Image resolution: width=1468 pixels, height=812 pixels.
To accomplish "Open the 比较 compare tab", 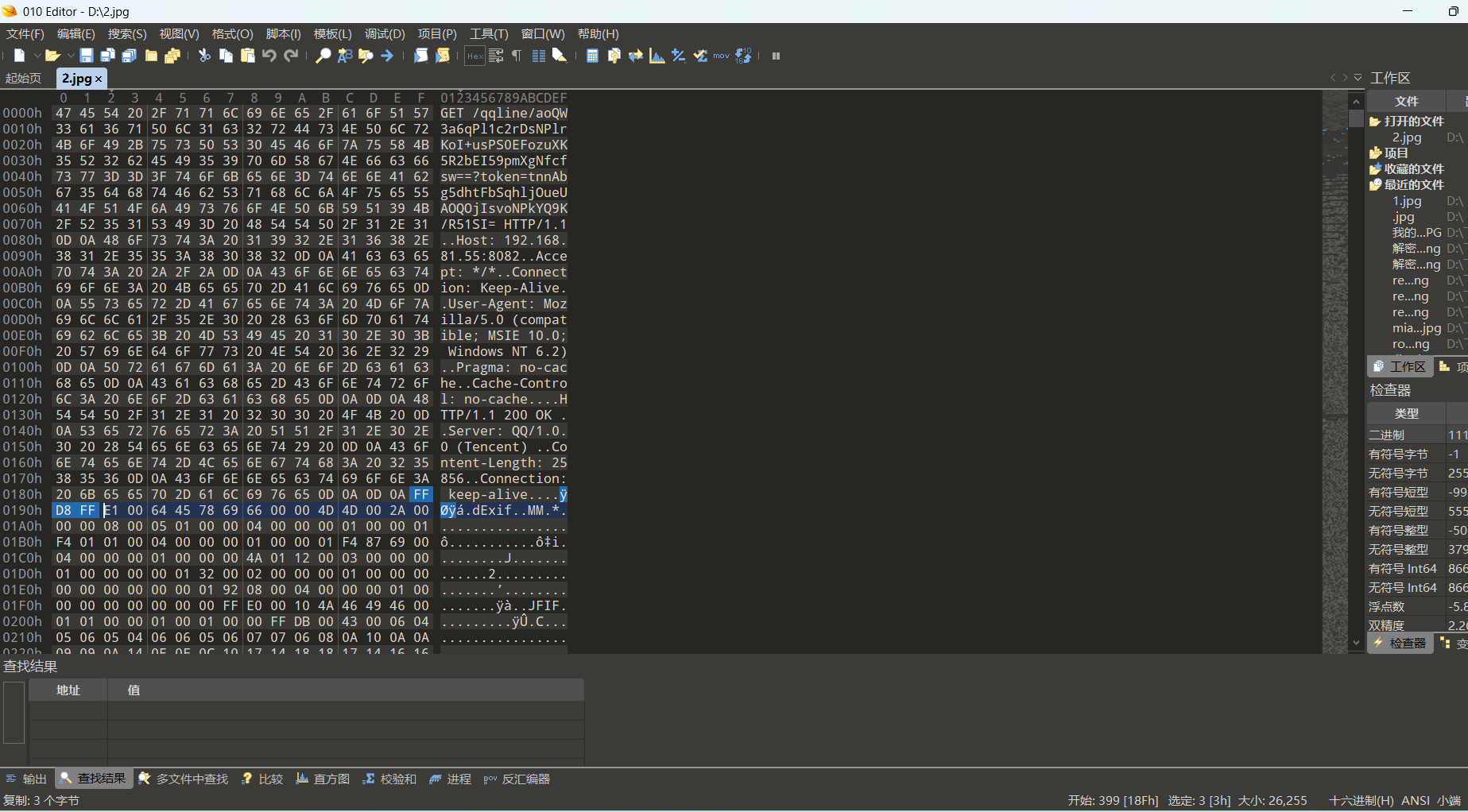I will tap(262, 779).
